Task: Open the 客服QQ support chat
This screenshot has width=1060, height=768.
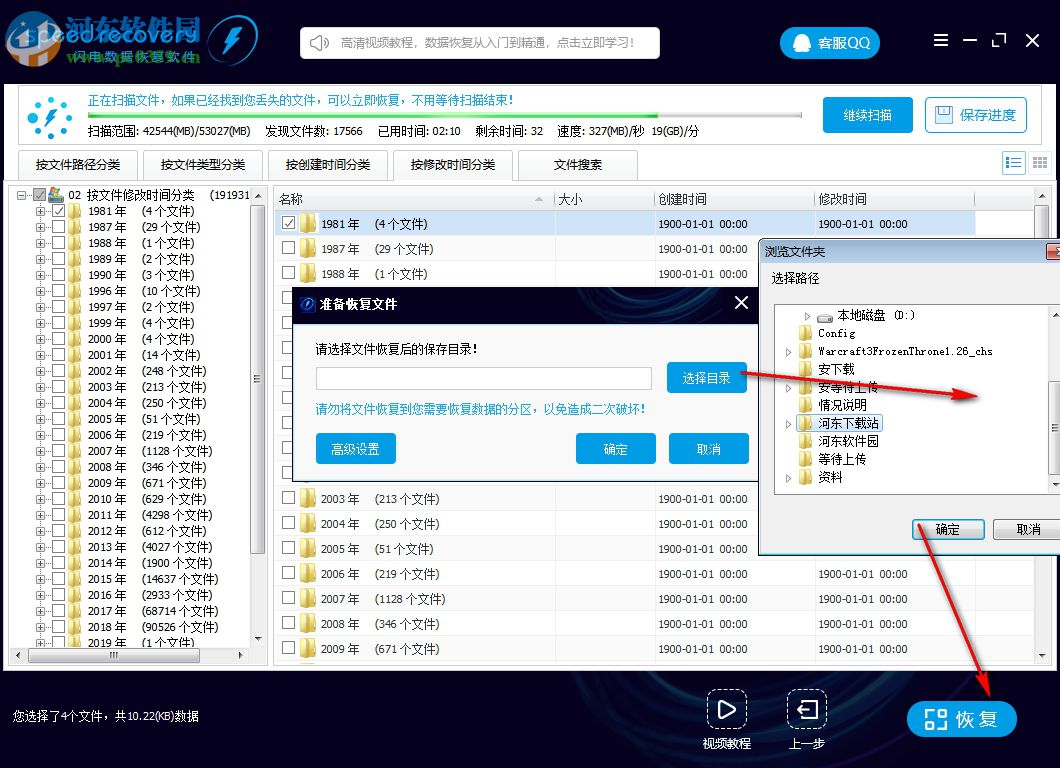Action: (x=829, y=43)
